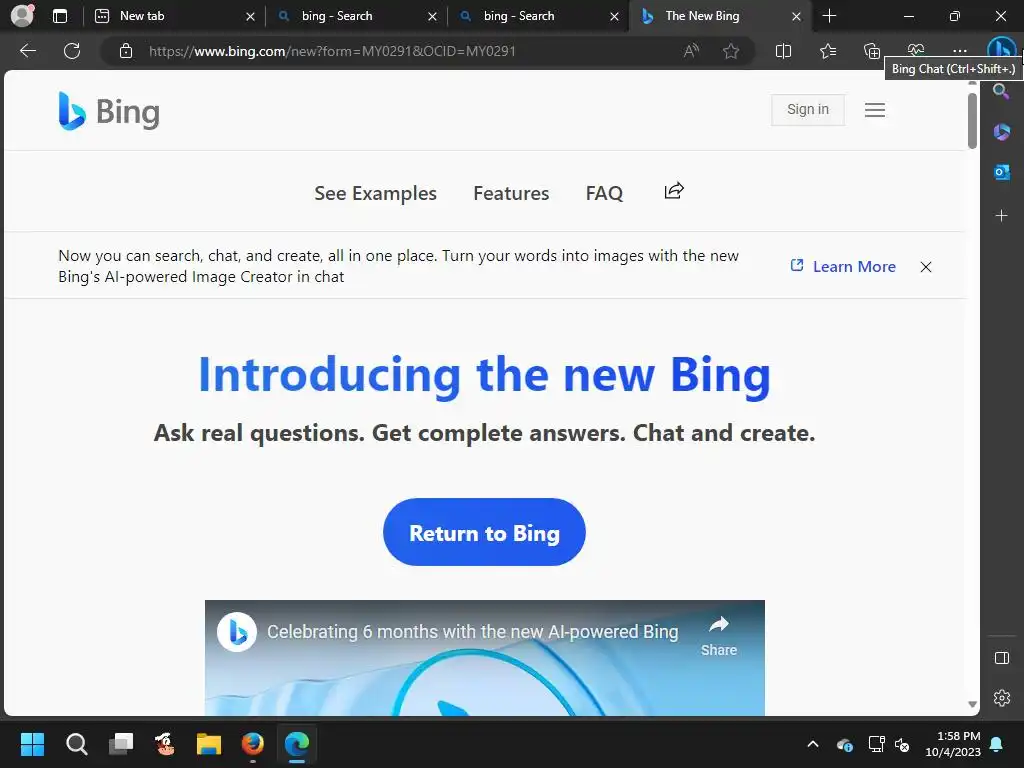Go to Features section
Screen dimensions: 1024x768
click(x=511, y=193)
